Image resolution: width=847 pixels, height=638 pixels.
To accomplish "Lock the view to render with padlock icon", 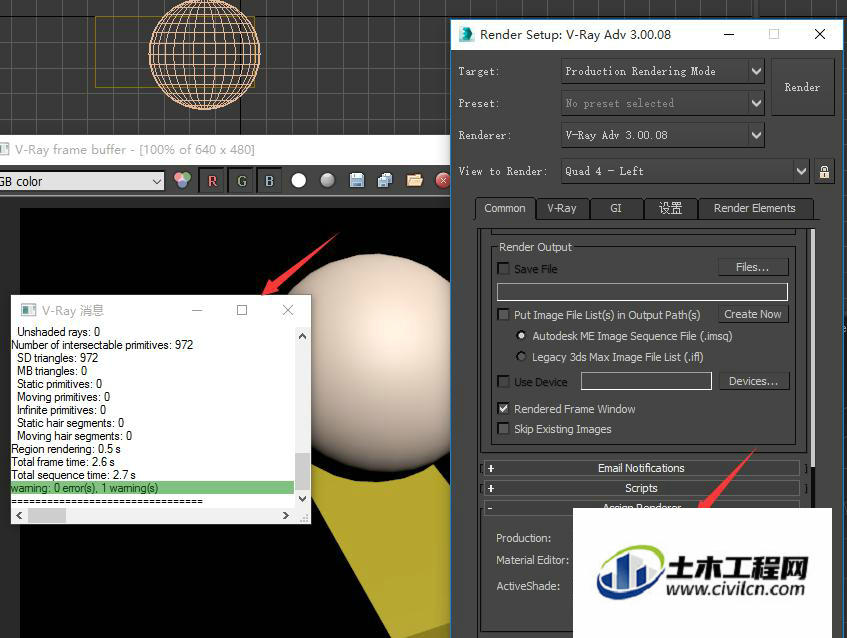I will (824, 172).
